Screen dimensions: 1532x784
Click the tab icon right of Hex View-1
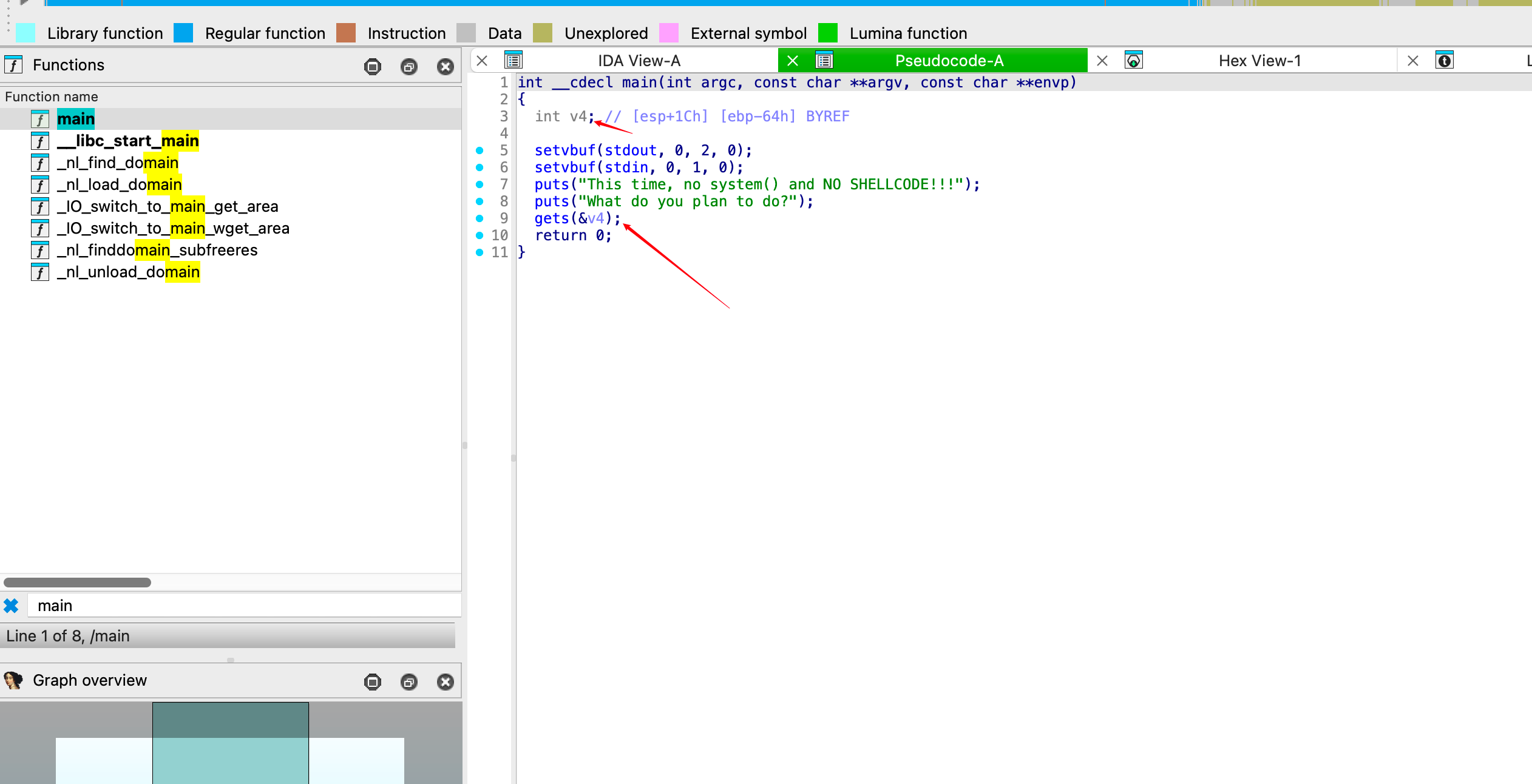(x=1445, y=60)
